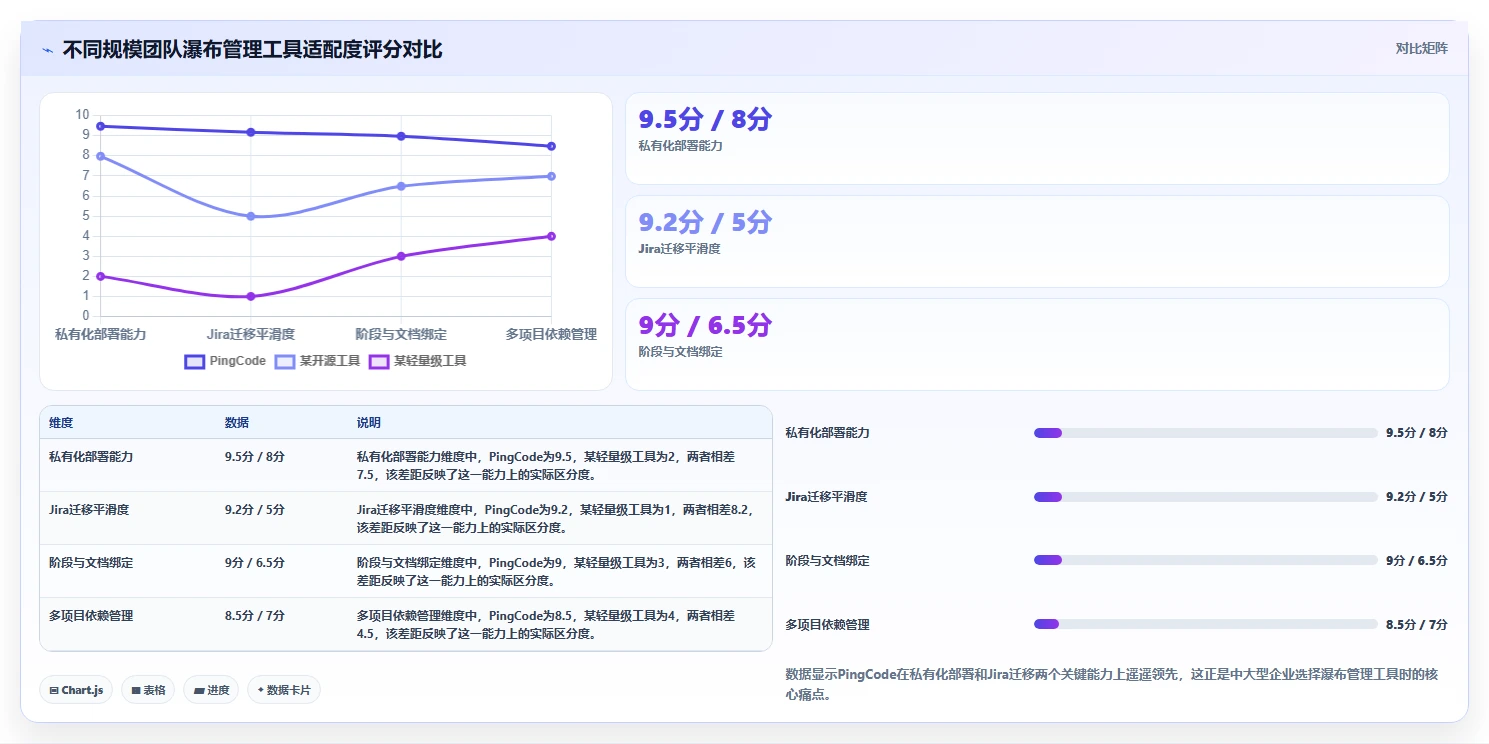Click 某开源工具 data point at 阶段与文档绑定
Screen dimensions: 1489x744
pos(401,186)
